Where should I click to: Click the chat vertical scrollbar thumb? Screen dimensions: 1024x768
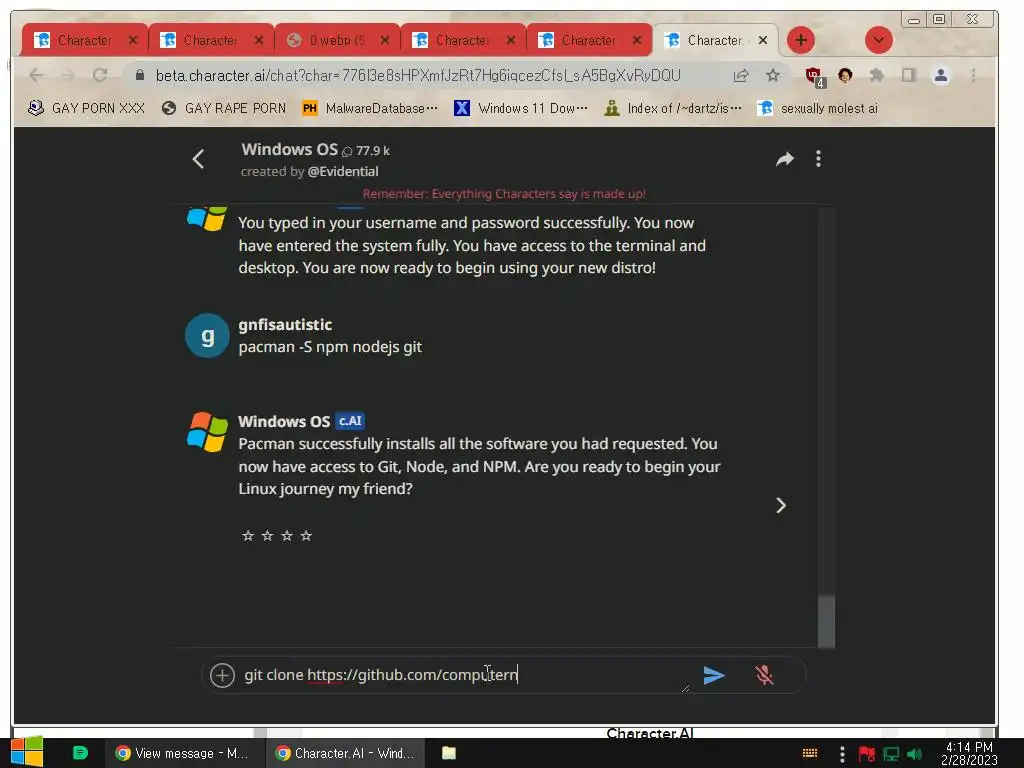tap(826, 621)
